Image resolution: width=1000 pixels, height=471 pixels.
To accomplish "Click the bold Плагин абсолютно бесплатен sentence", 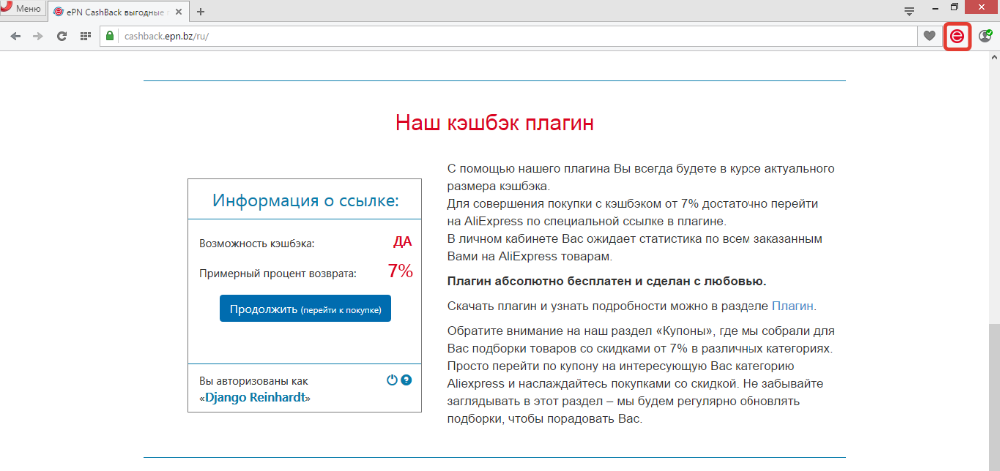I will point(607,281).
